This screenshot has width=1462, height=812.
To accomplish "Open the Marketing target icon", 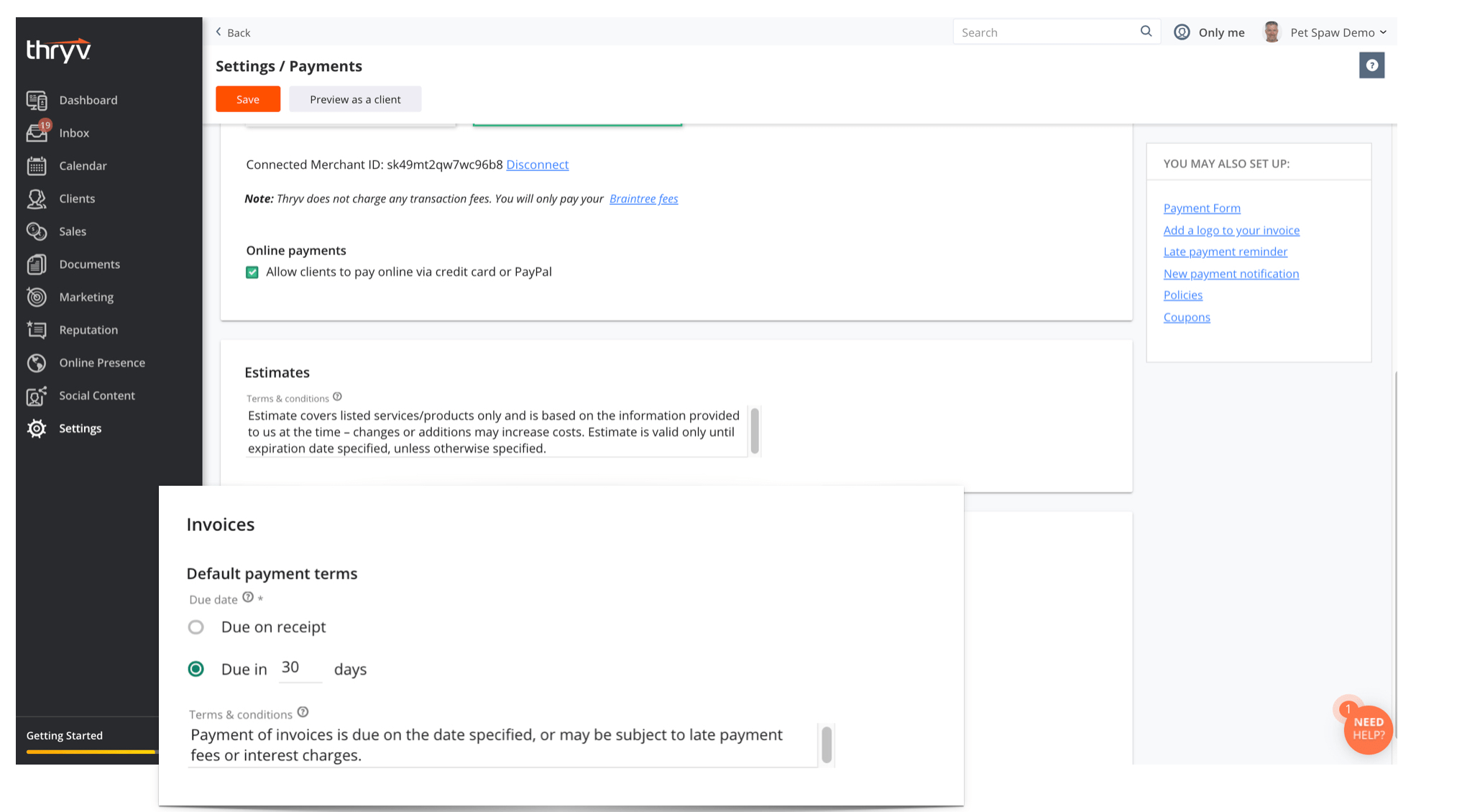I will pos(37,297).
